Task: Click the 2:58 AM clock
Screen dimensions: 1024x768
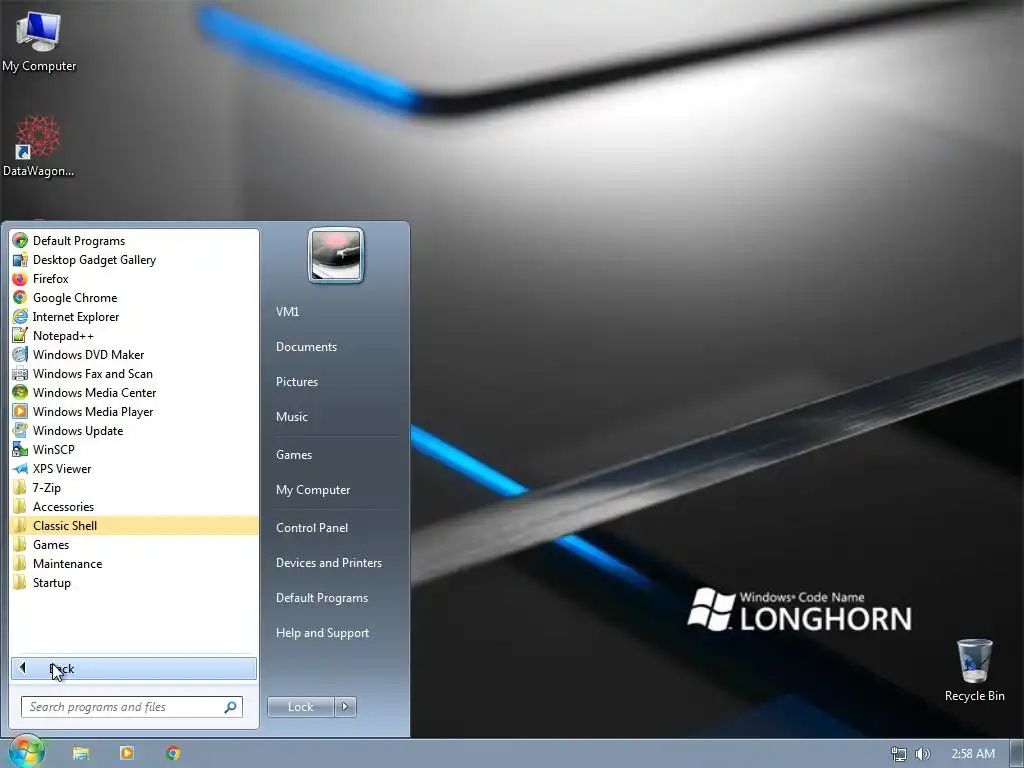Action: coord(973,754)
